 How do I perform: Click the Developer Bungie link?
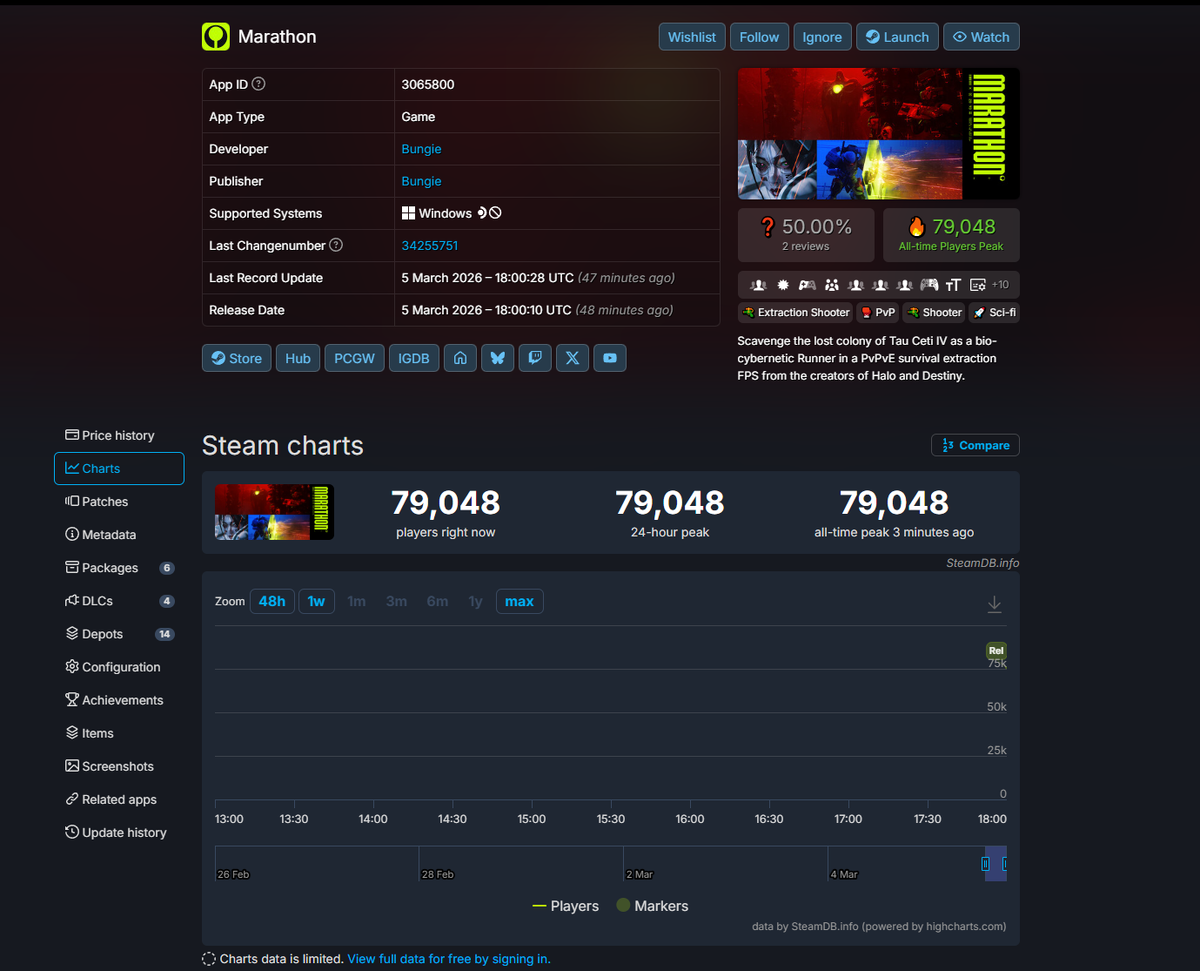(x=421, y=149)
